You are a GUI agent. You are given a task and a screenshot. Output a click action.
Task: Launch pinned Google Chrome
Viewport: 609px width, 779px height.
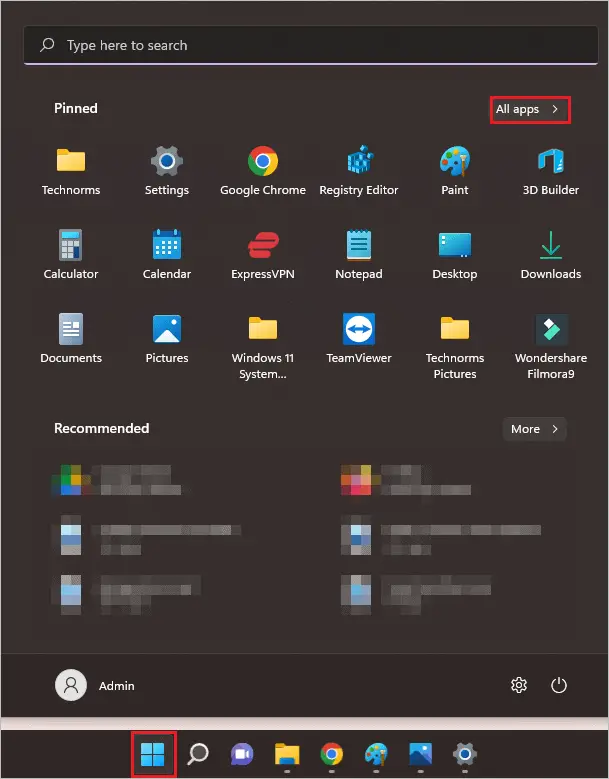(263, 171)
